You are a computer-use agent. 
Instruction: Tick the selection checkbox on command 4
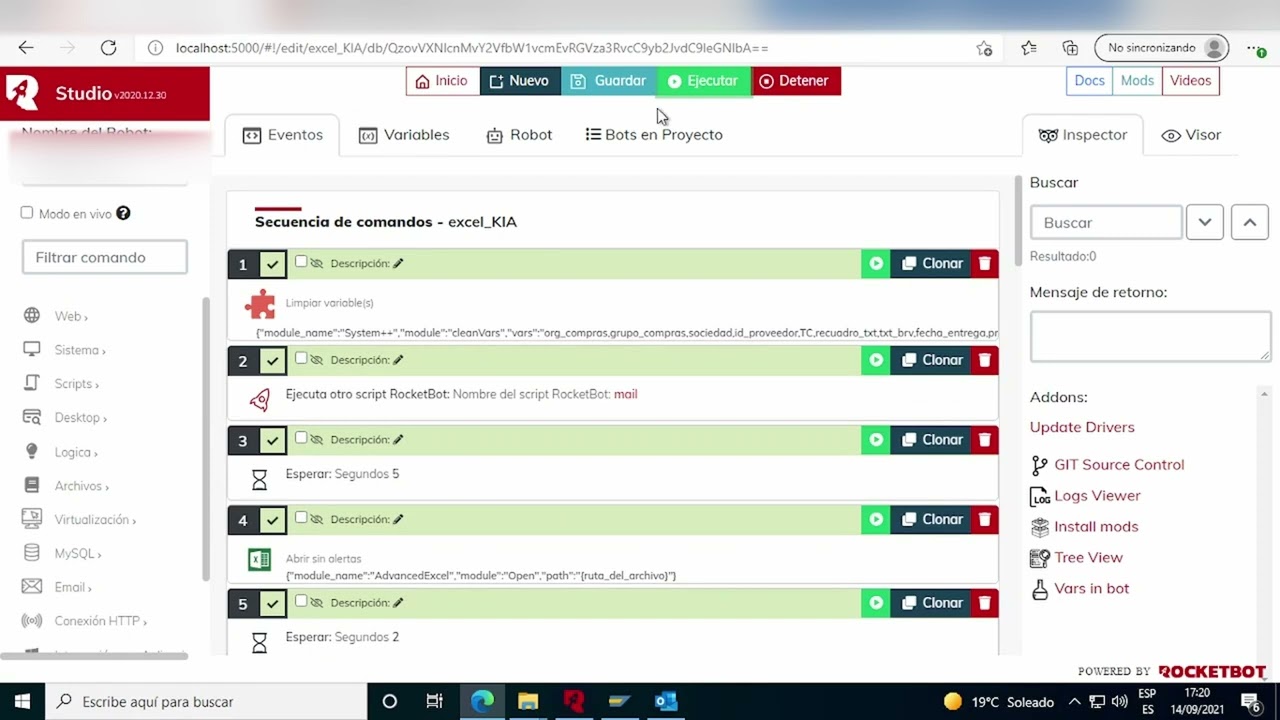(301, 518)
